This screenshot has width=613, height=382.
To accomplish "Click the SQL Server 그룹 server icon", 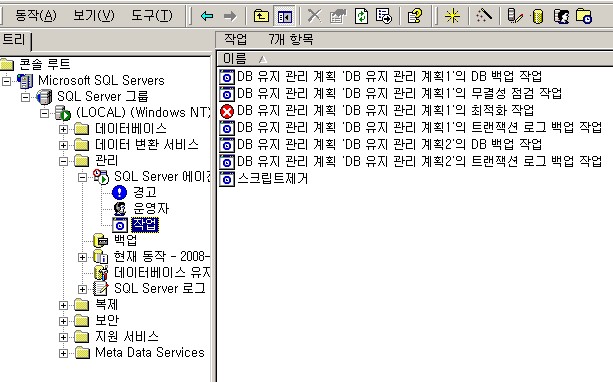I will pyautogui.click(x=44, y=97).
